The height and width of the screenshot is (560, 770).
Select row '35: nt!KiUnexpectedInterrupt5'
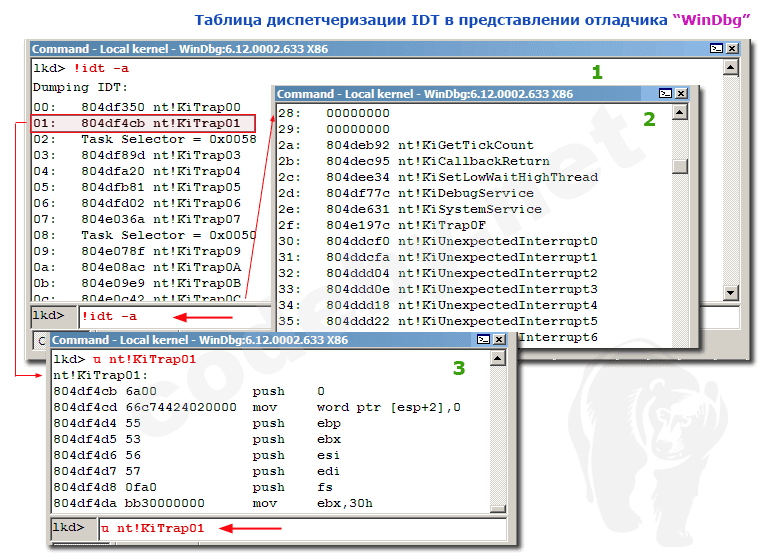tap(438, 321)
